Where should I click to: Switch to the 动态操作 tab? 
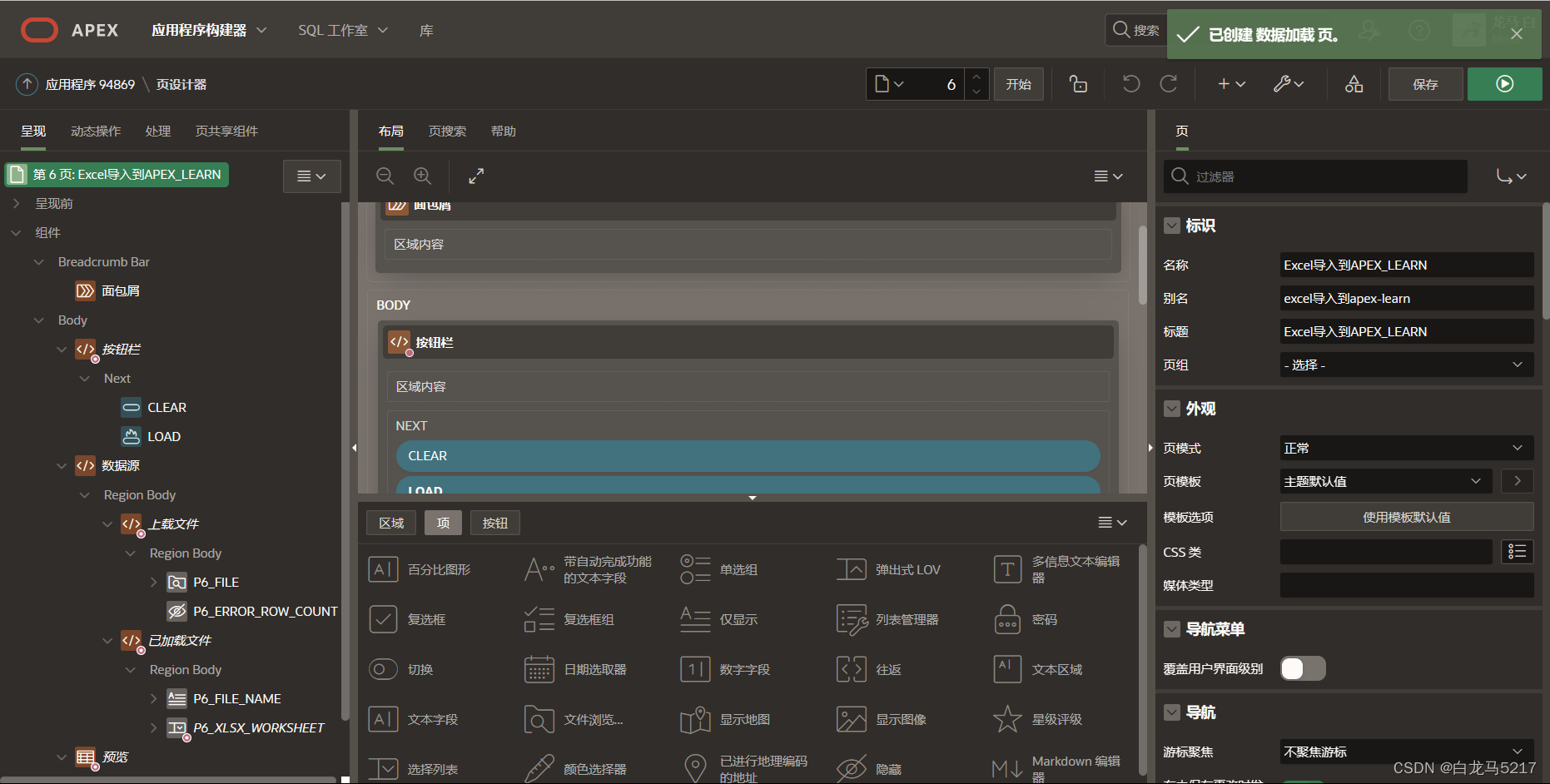pos(96,131)
